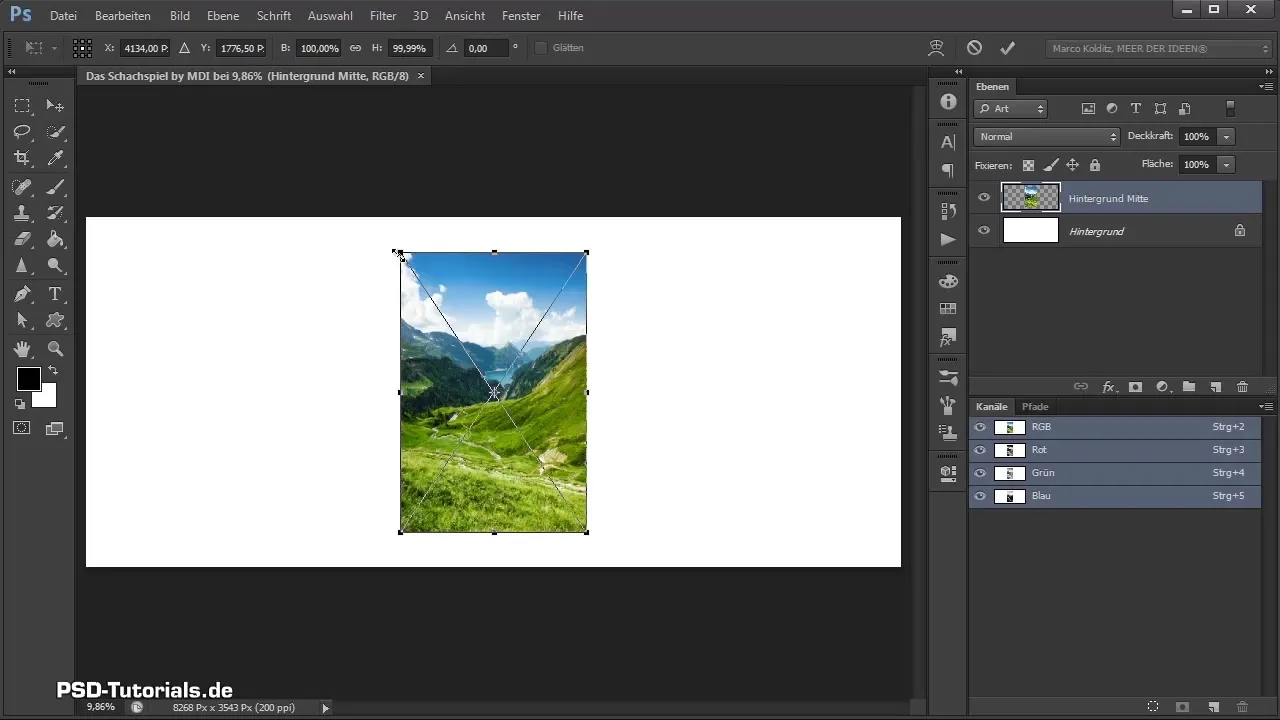Switch to the Pfade tab
Screen dimensions: 1280x720
[1035, 407]
